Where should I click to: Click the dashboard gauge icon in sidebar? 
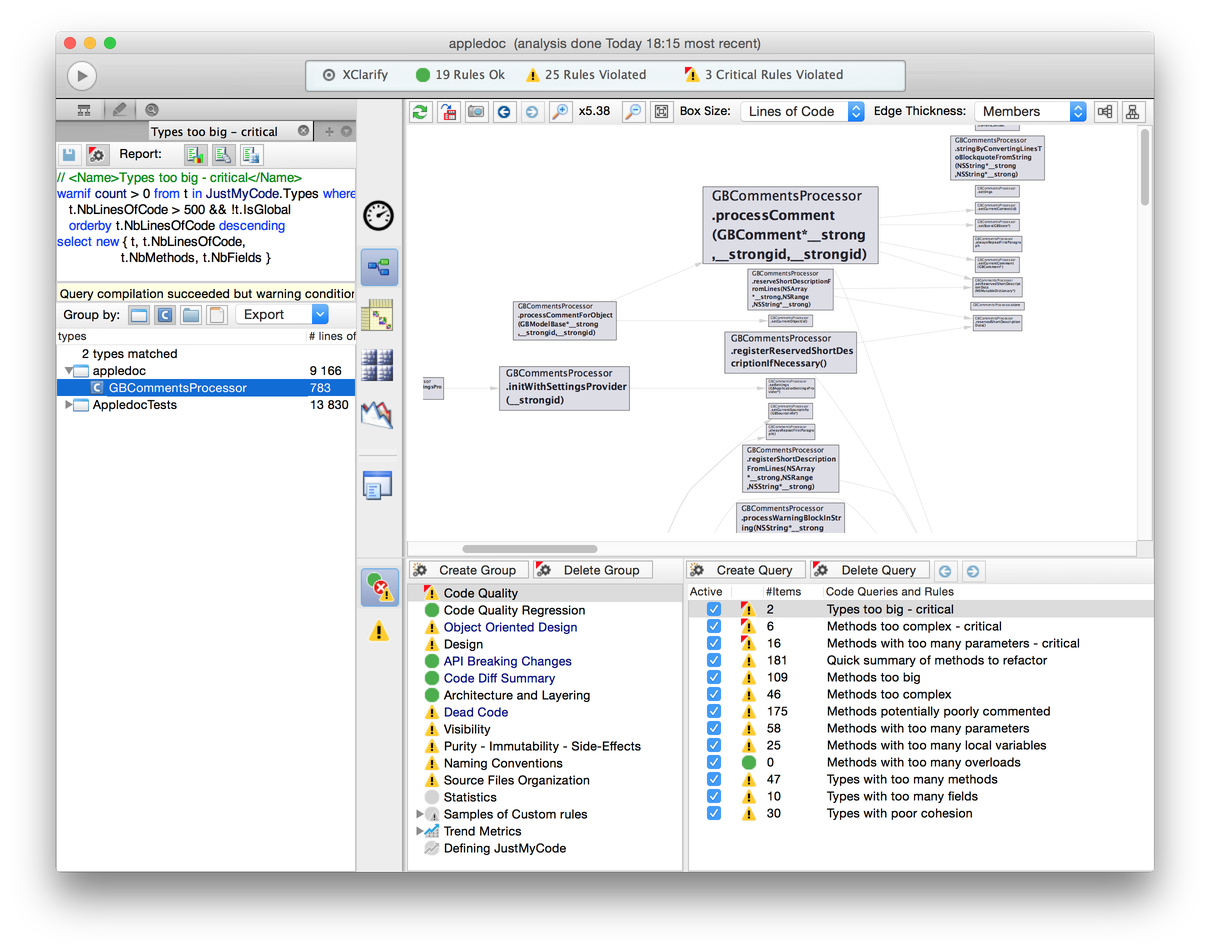pyautogui.click(x=378, y=215)
